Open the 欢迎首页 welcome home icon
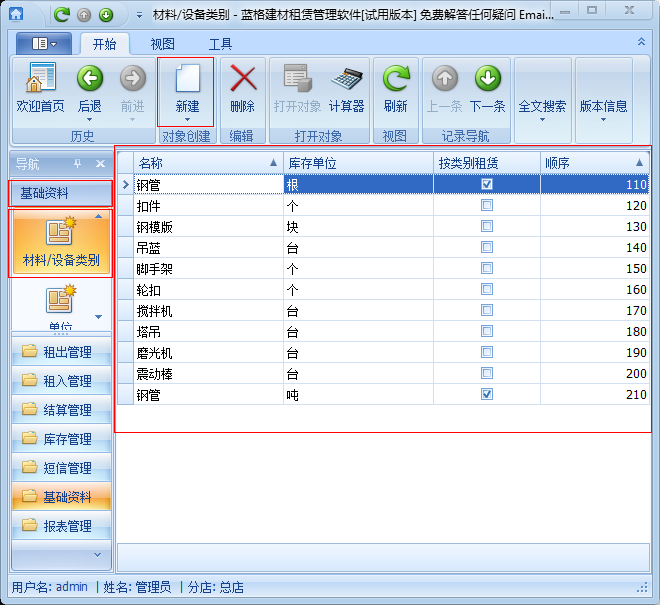This screenshot has height=605, width=660. pos(40,88)
